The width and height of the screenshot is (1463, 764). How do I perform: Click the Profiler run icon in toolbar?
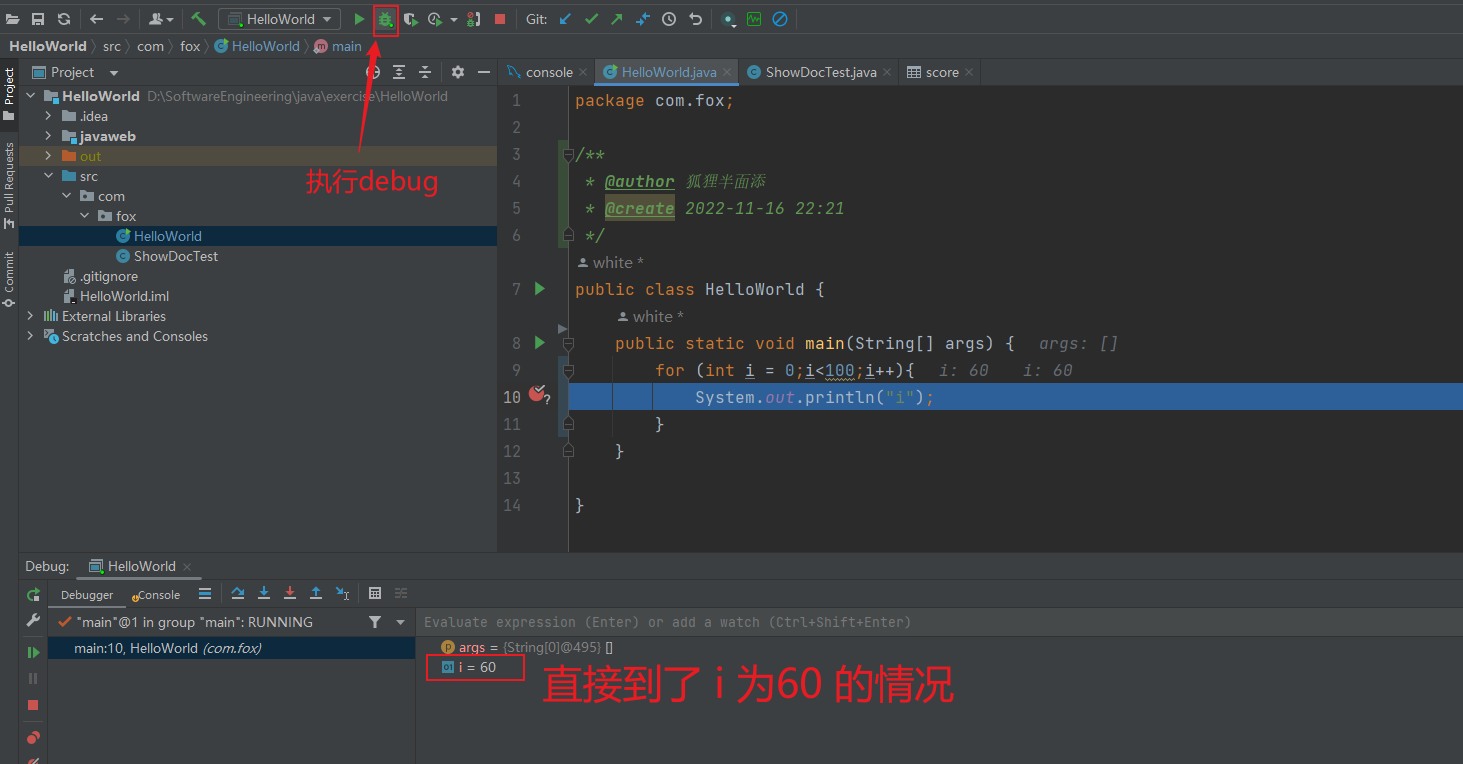pyautogui.click(x=435, y=19)
